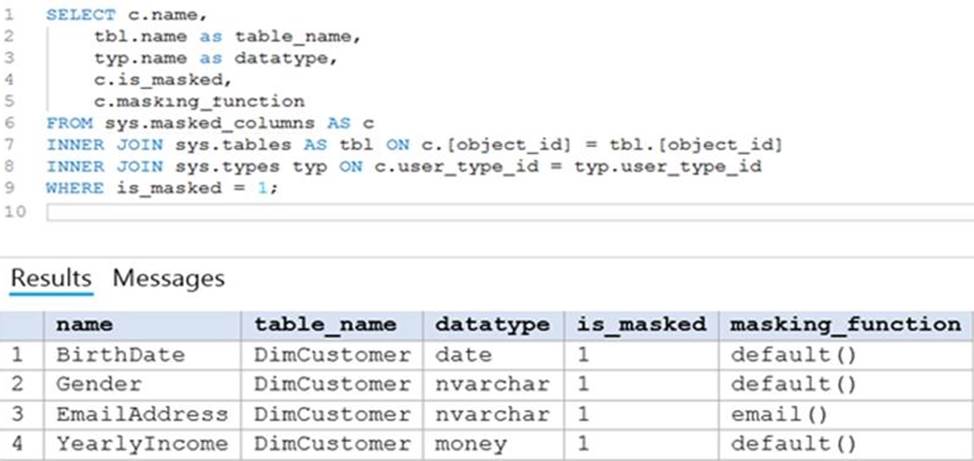This screenshot has height=461, width=974.
Task: Place cursor in empty editor line 10
Action: coord(500,212)
